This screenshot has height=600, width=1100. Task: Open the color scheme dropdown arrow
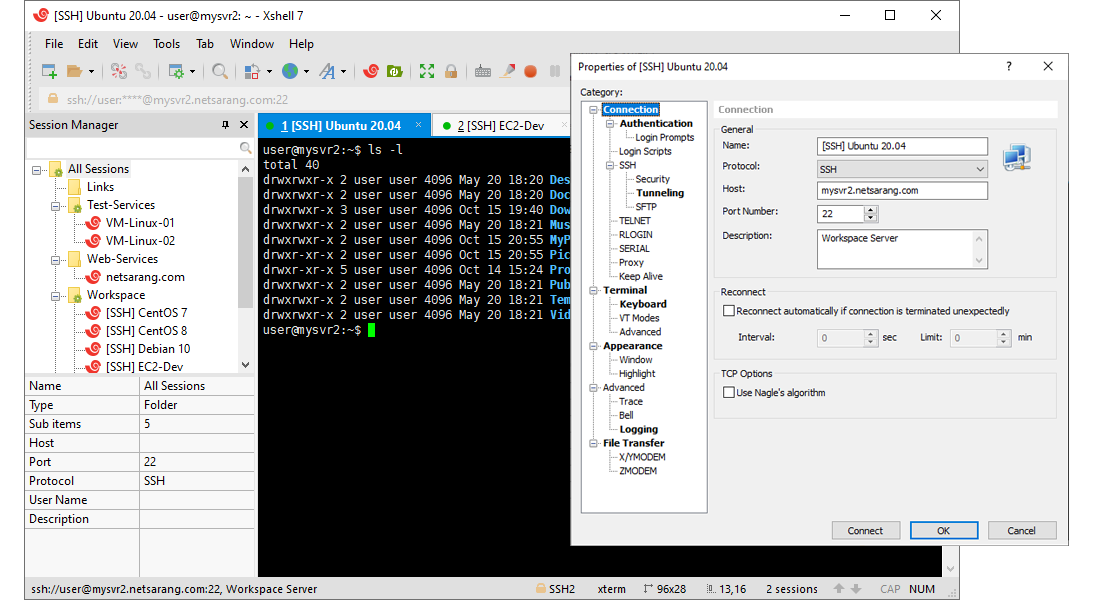pyautogui.click(x=269, y=72)
